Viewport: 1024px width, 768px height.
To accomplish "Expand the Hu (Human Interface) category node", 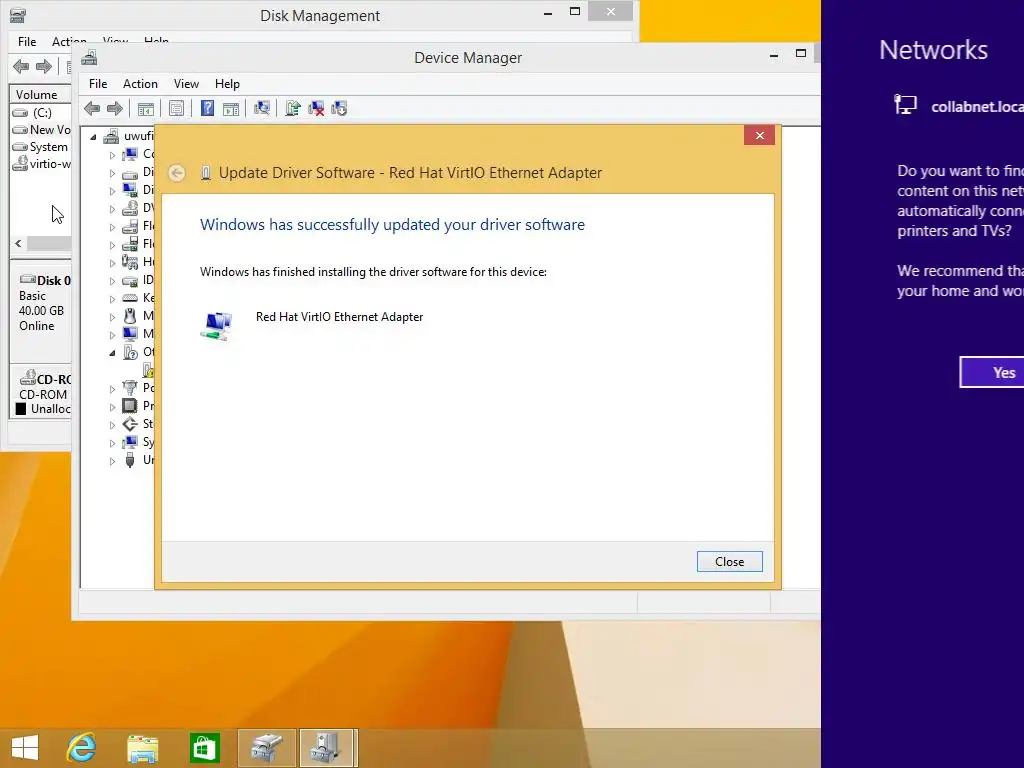I will [112, 263].
